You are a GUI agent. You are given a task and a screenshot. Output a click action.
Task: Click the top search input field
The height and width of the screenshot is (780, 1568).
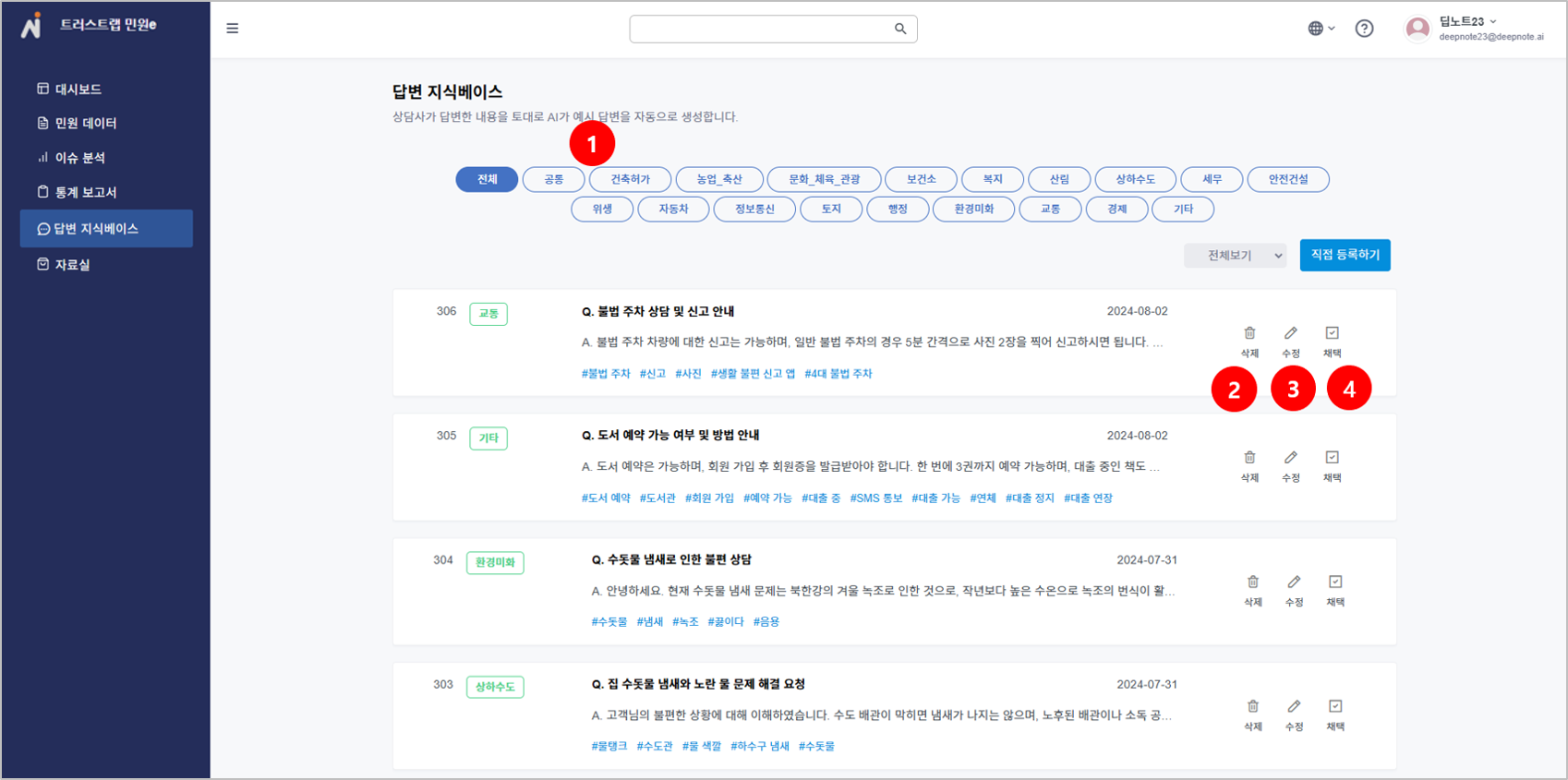click(759, 29)
